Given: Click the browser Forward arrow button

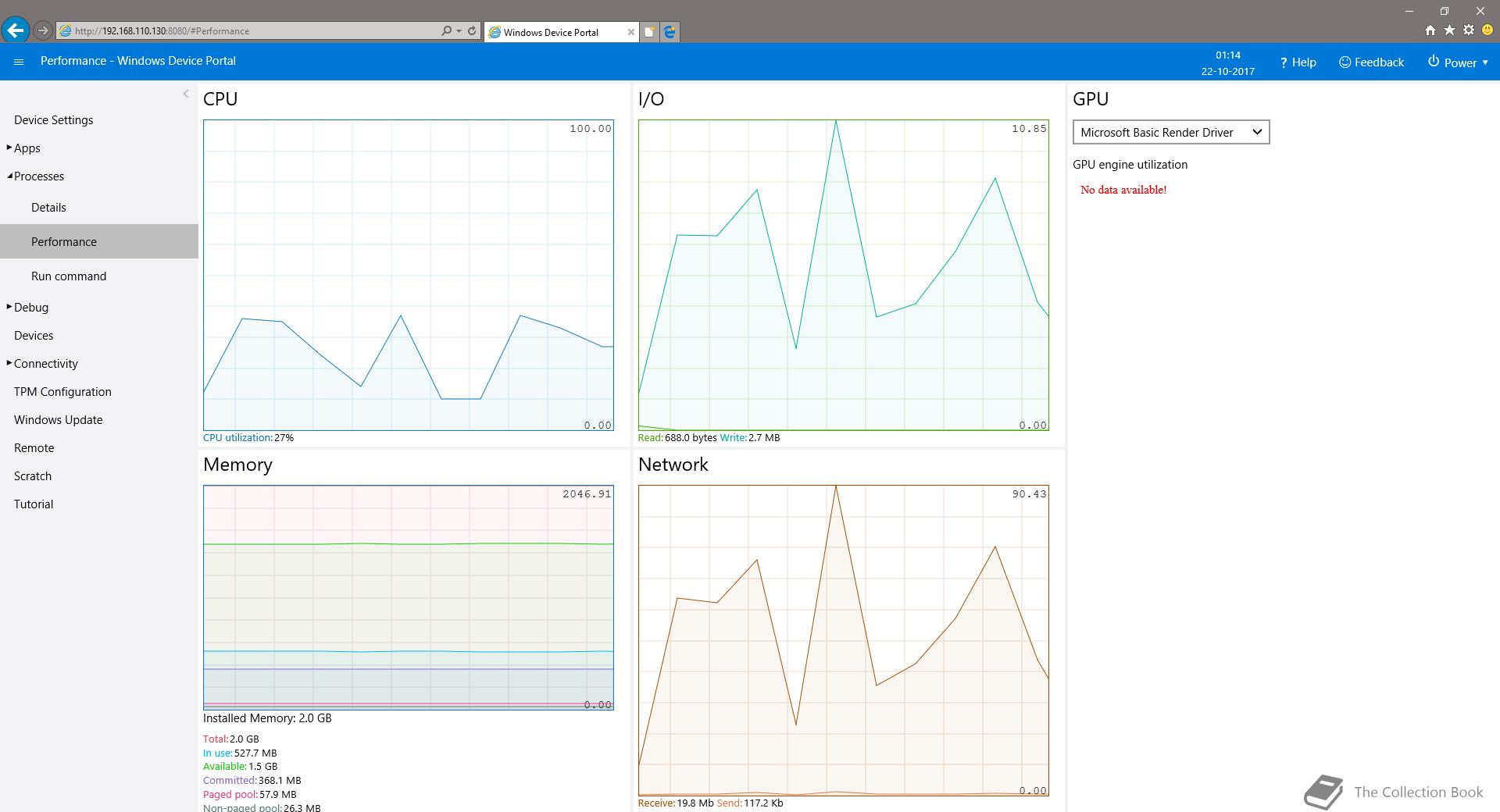Looking at the screenshot, I should [43, 31].
